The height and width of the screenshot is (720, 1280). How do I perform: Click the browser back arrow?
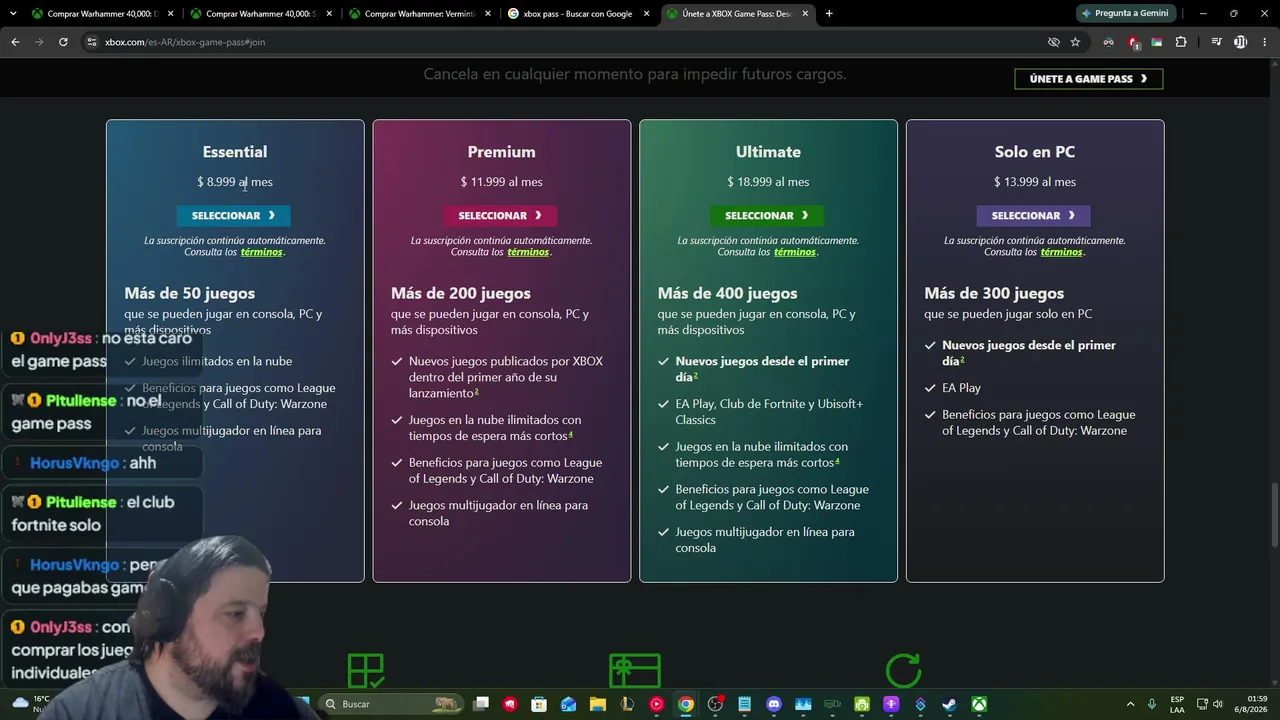tap(15, 42)
